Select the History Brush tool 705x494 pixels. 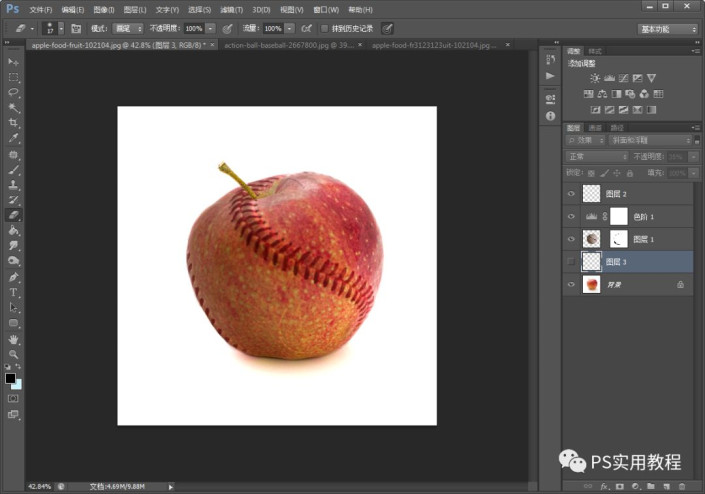tap(13, 200)
